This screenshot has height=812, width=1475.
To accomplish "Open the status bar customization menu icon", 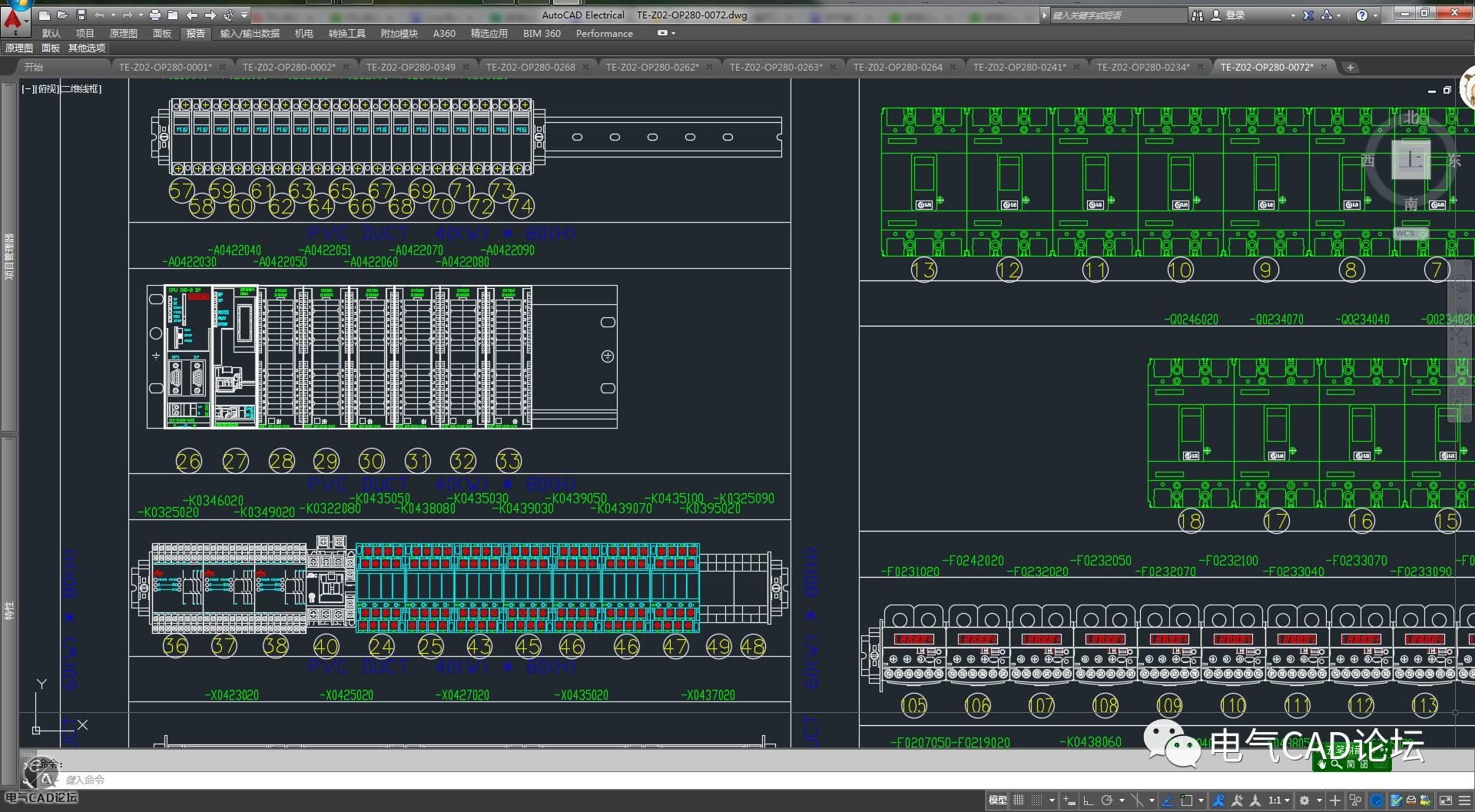I will click(1464, 800).
